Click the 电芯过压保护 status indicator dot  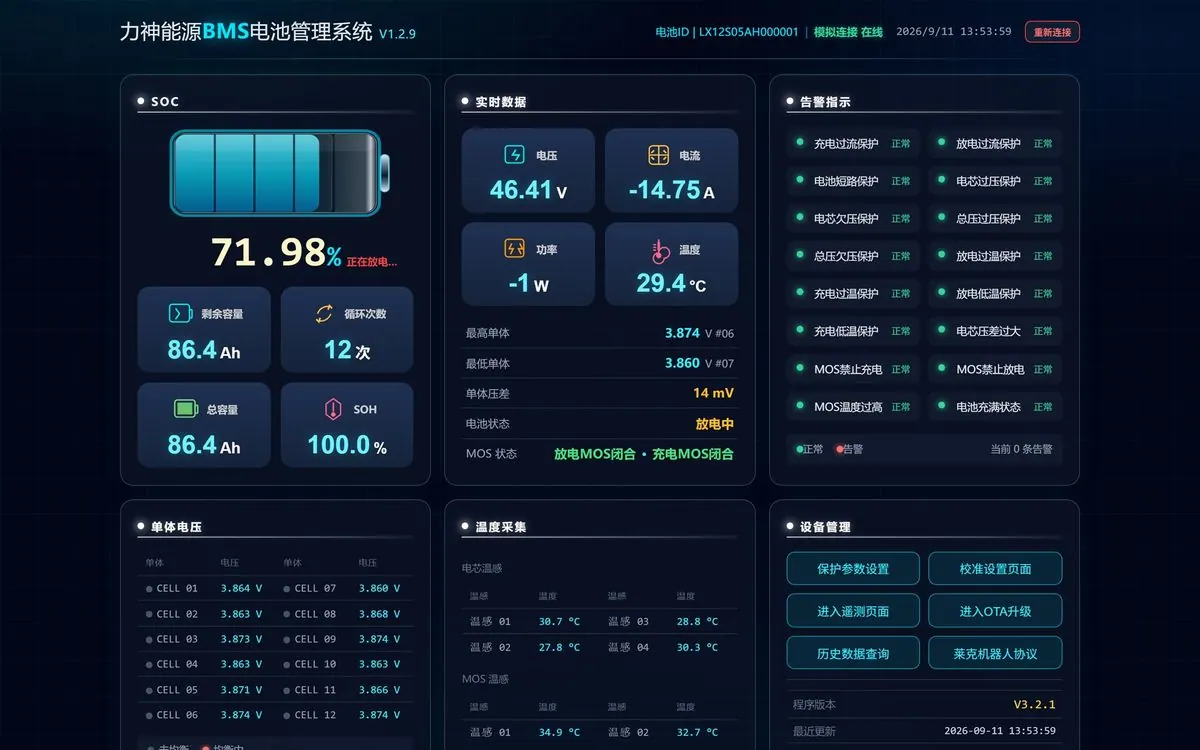coord(941,180)
